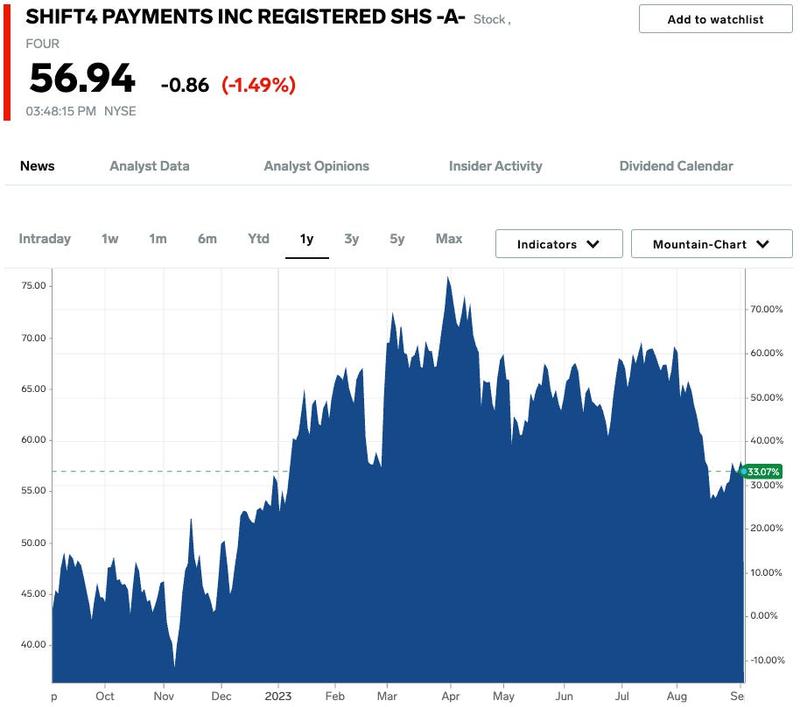800x707 pixels.
Task: Click the 70.00% percent axis label
Action: (x=766, y=309)
